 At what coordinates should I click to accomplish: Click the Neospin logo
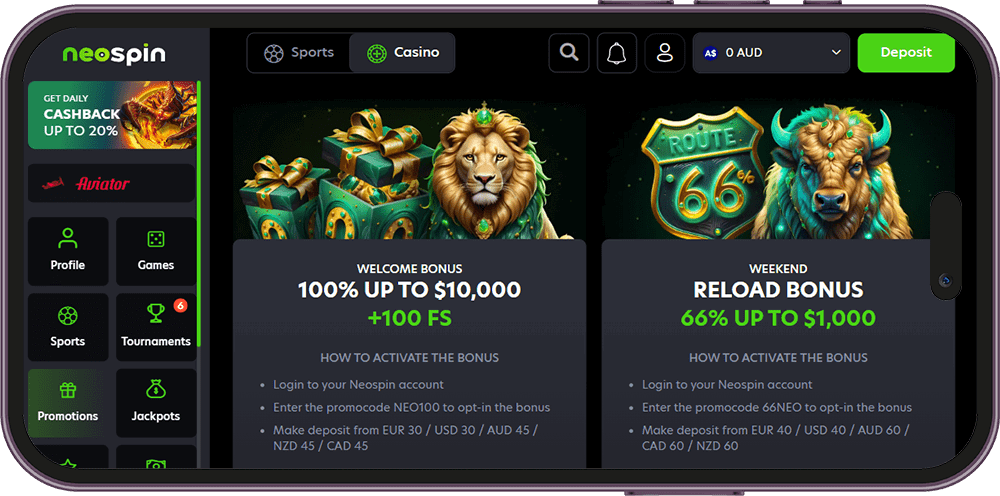point(114,55)
